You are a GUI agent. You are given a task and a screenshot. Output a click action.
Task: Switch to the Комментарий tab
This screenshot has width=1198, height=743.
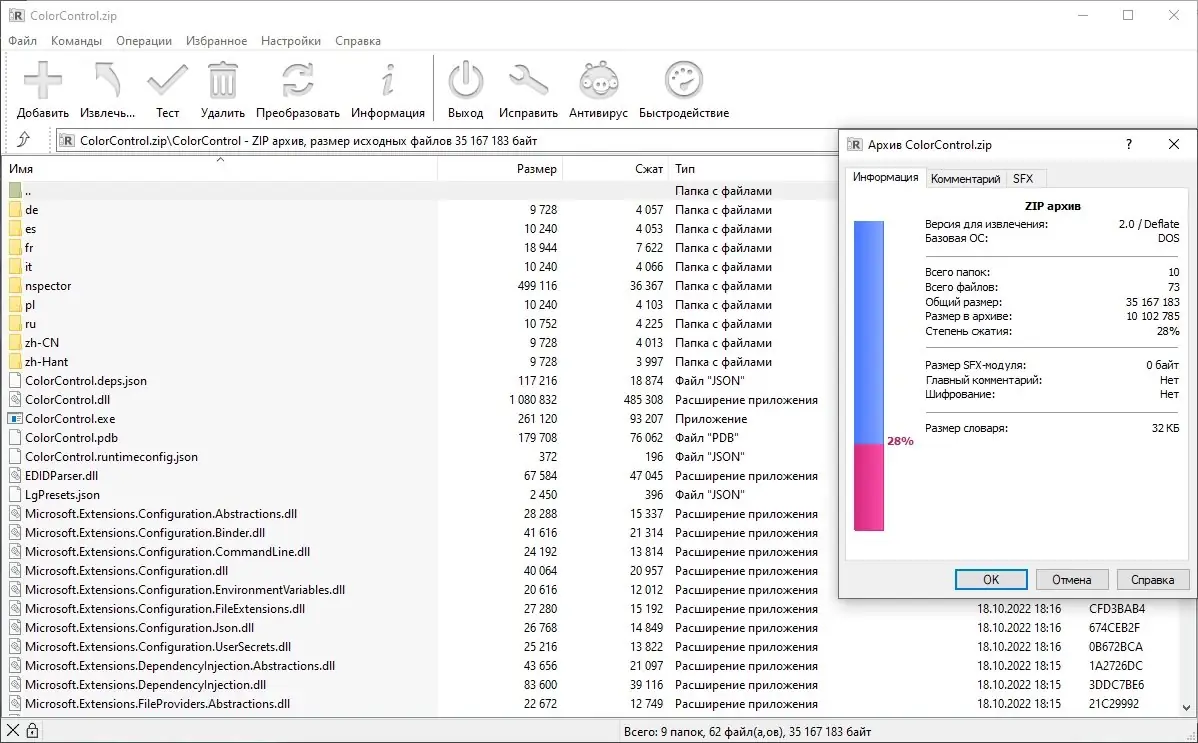click(x=965, y=178)
